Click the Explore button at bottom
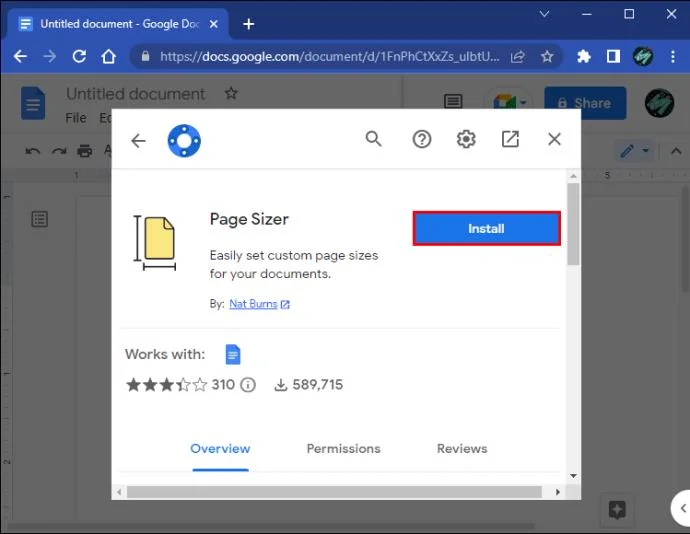Screen dimensions: 690x534 [x=617, y=510]
